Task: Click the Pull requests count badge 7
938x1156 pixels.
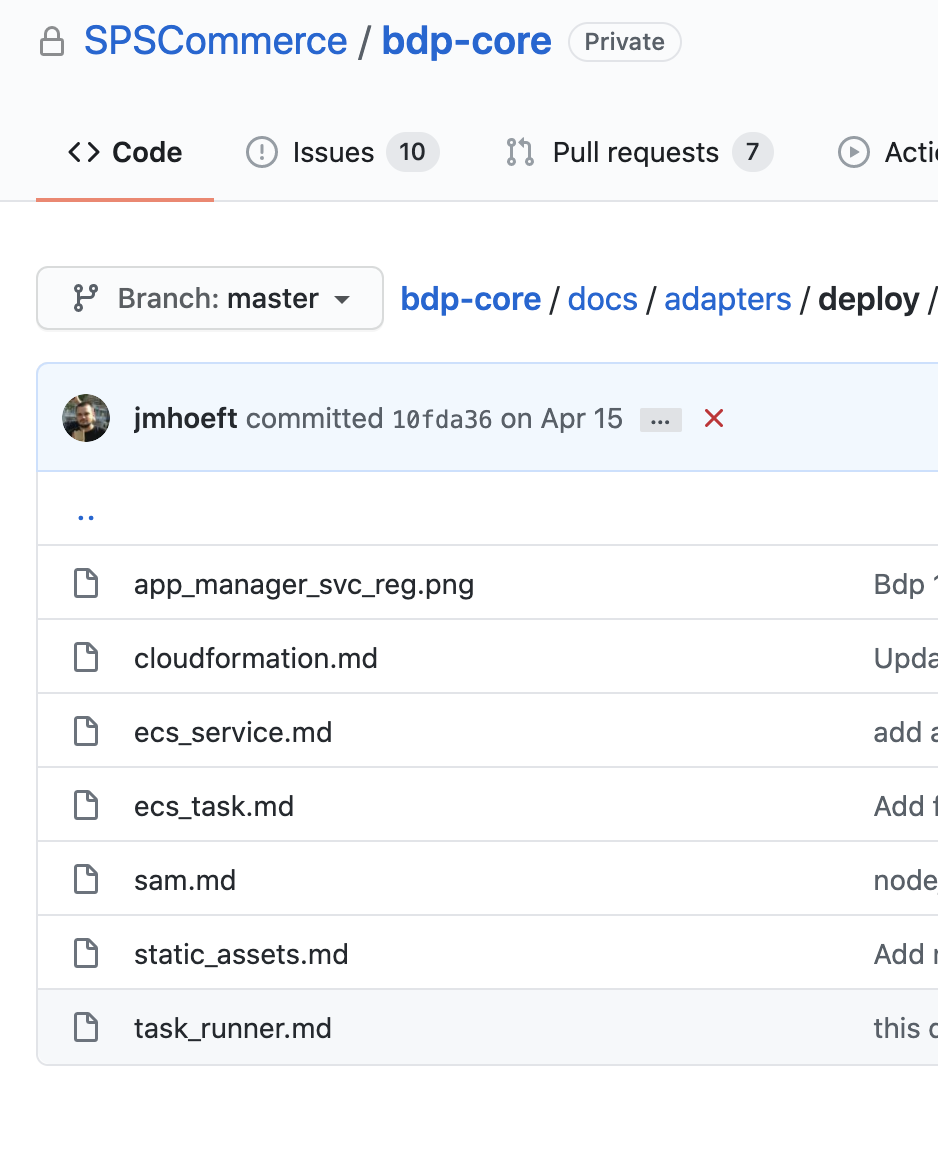Action: pos(753,153)
